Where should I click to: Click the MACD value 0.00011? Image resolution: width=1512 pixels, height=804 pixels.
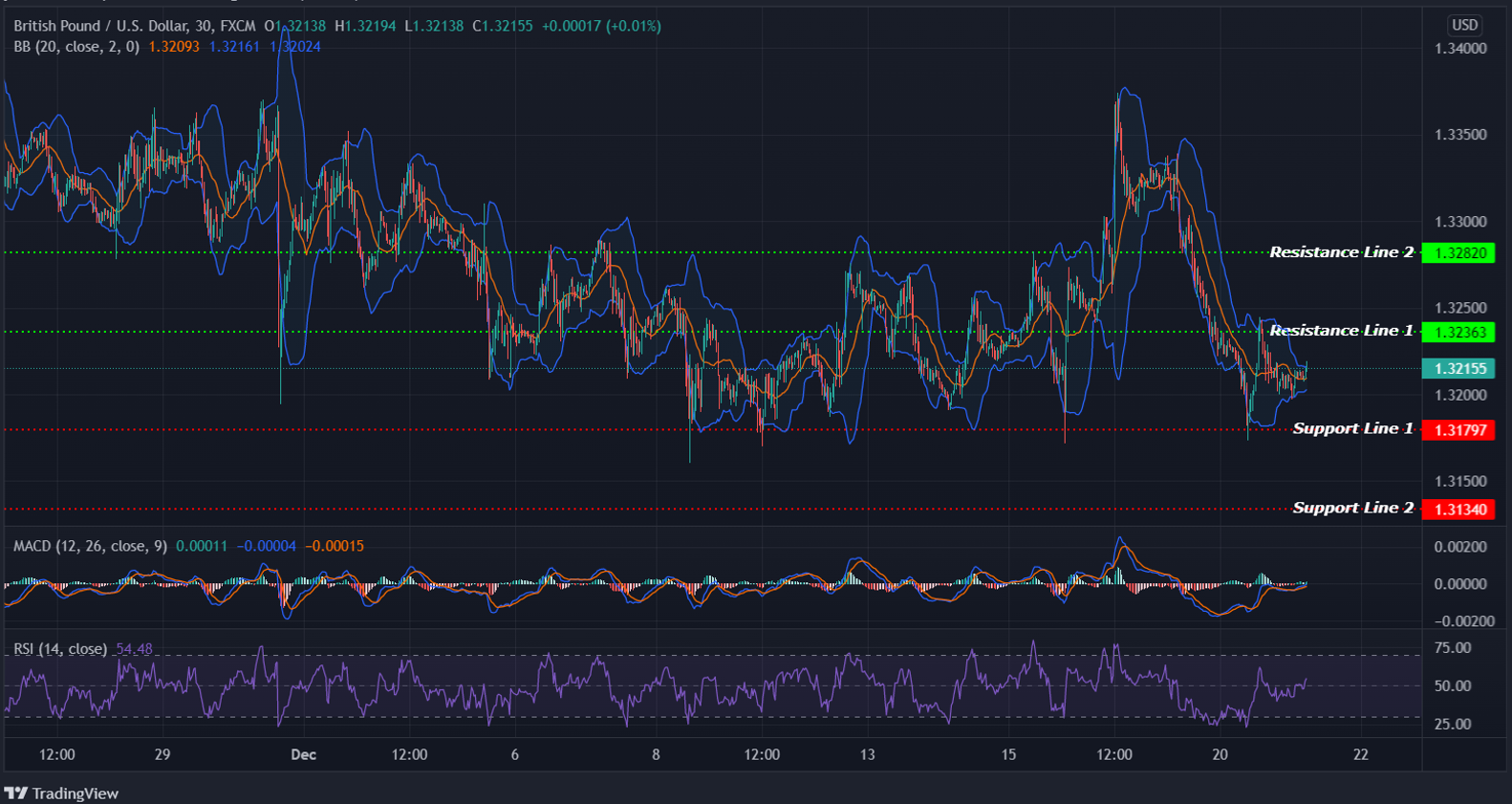coord(202,546)
